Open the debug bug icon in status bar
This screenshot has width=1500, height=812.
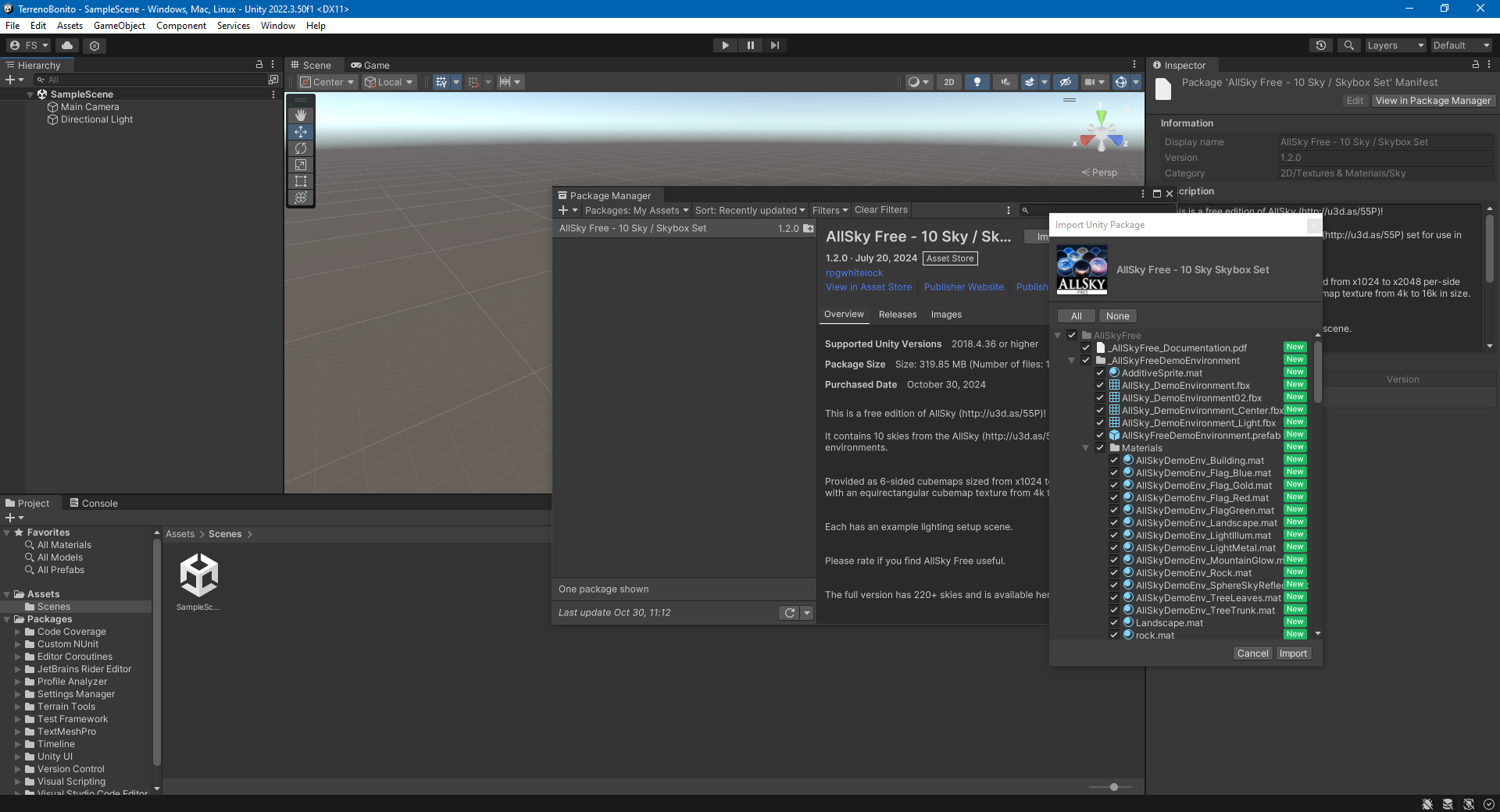pyautogui.click(x=1427, y=804)
